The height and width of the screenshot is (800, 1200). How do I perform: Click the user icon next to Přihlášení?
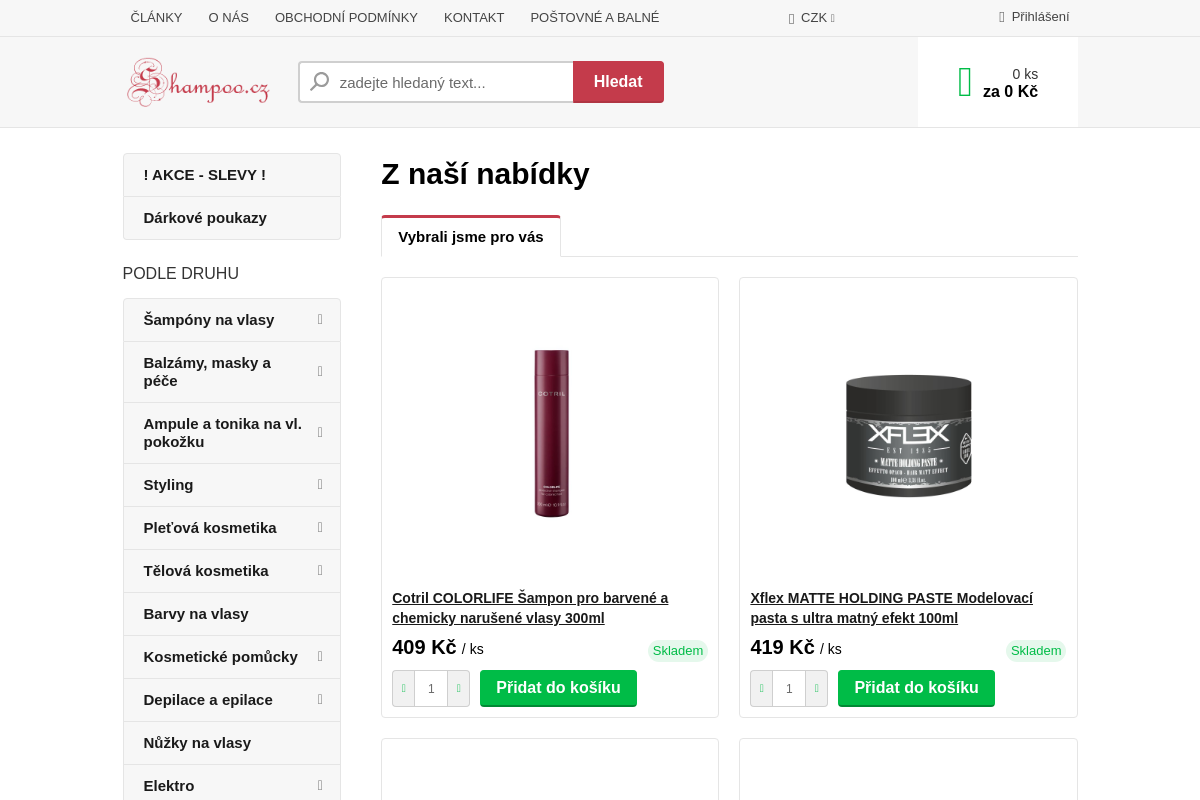click(x=1000, y=17)
